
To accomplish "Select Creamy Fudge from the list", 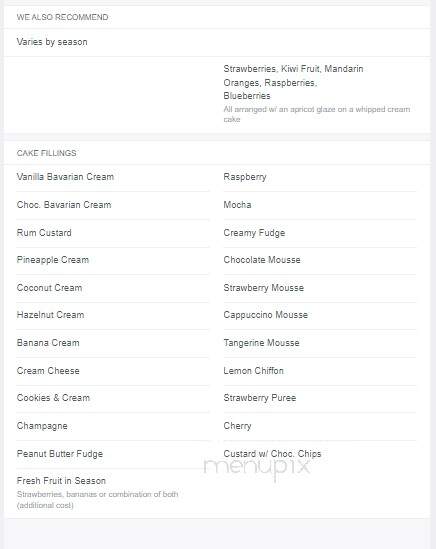I will pos(254,233).
